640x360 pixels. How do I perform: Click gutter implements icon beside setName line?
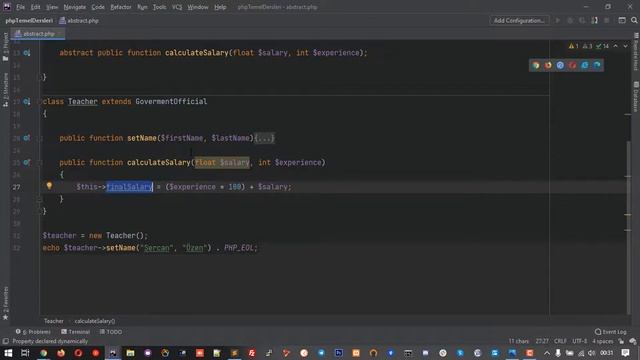point(27,138)
